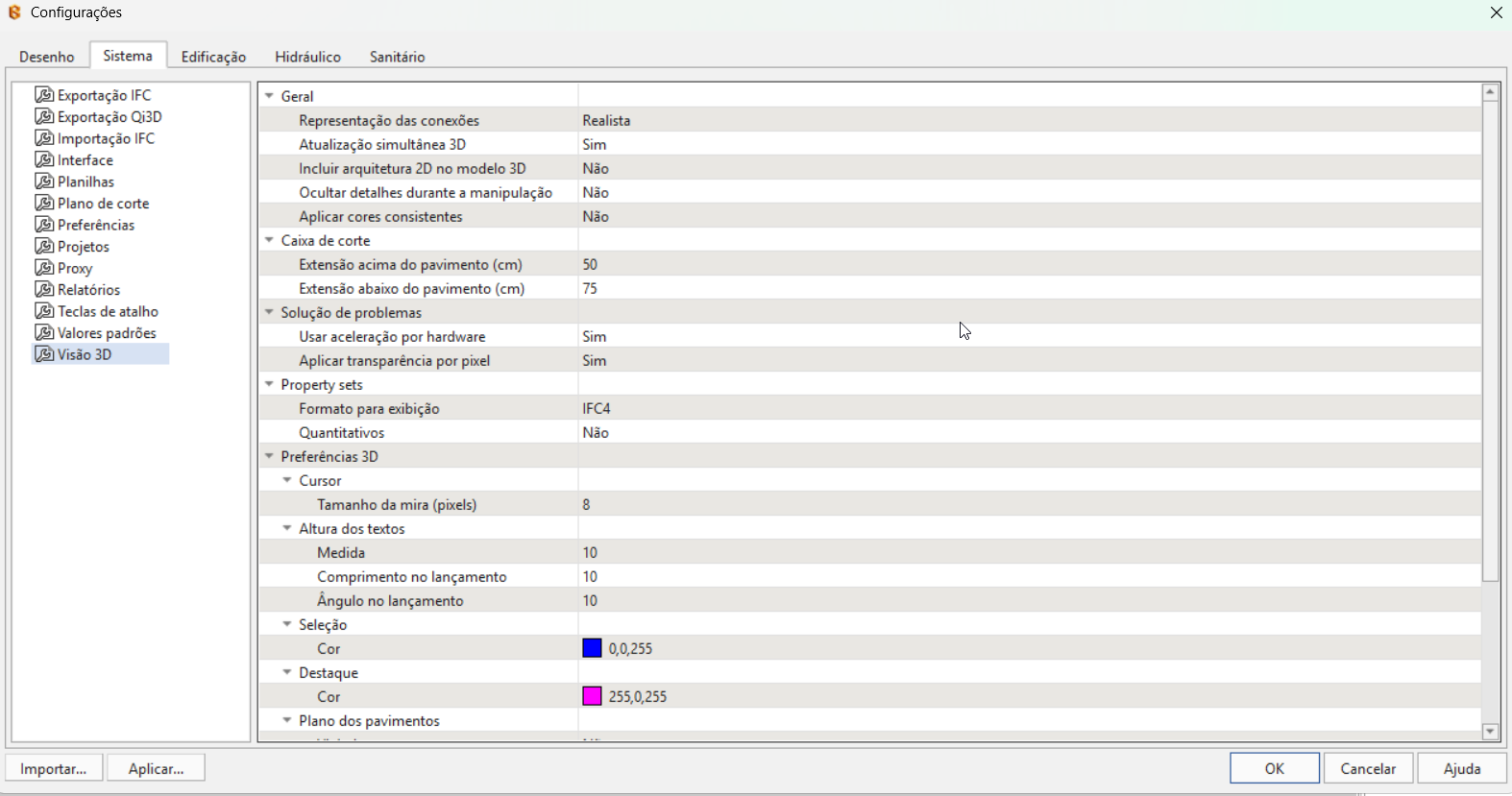Open Interface settings via its icon

click(x=44, y=160)
